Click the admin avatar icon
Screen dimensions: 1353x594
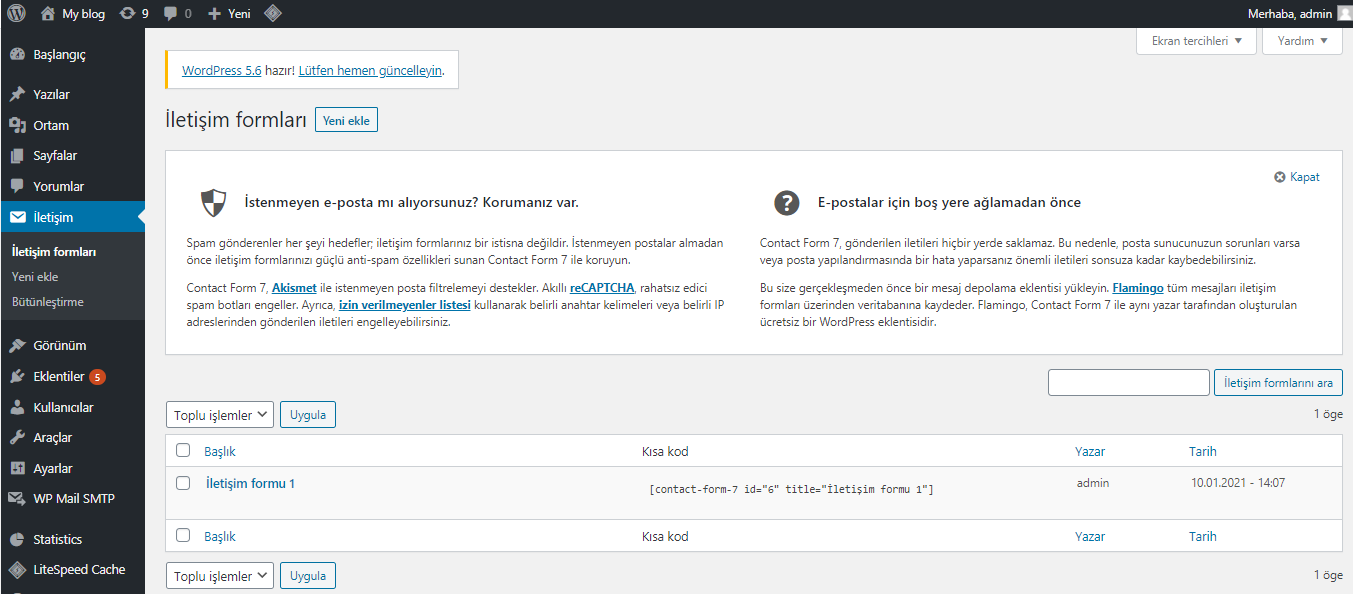tap(1344, 14)
